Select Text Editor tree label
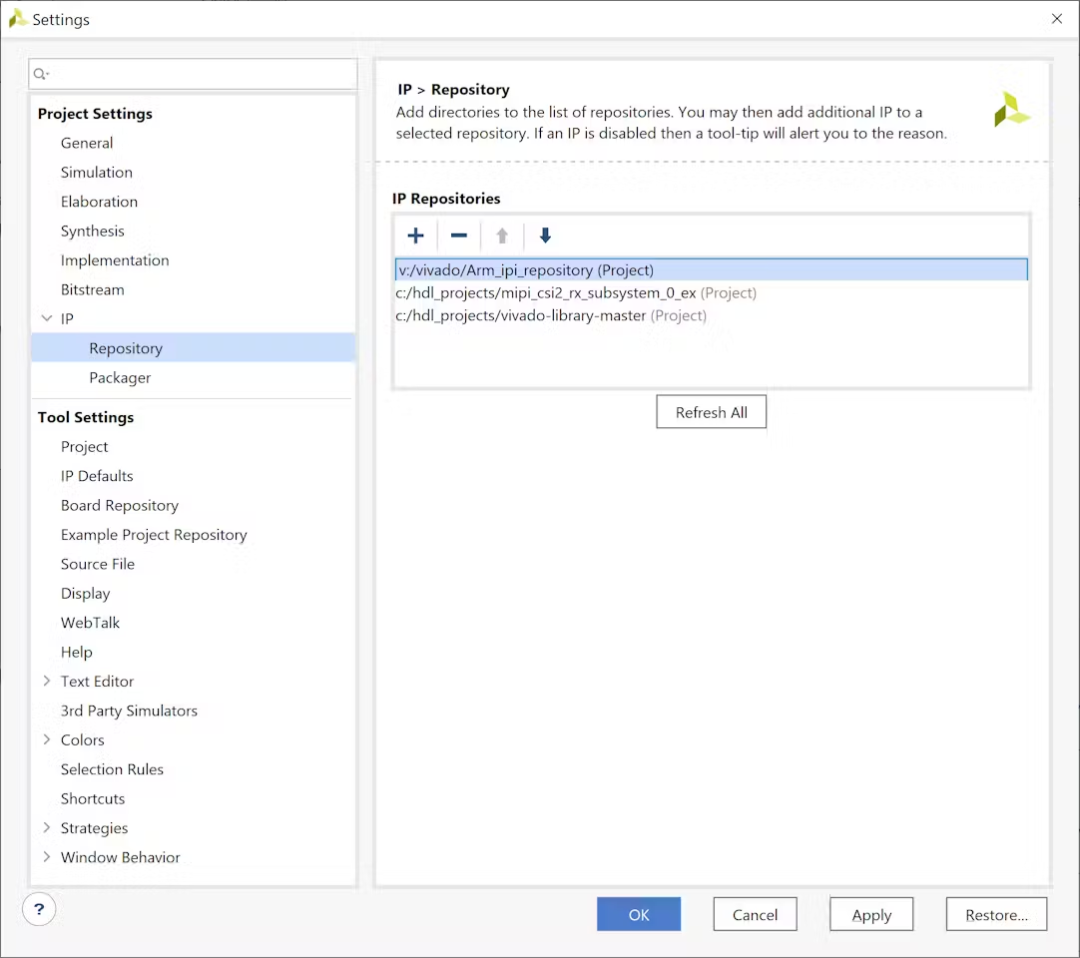 97,681
